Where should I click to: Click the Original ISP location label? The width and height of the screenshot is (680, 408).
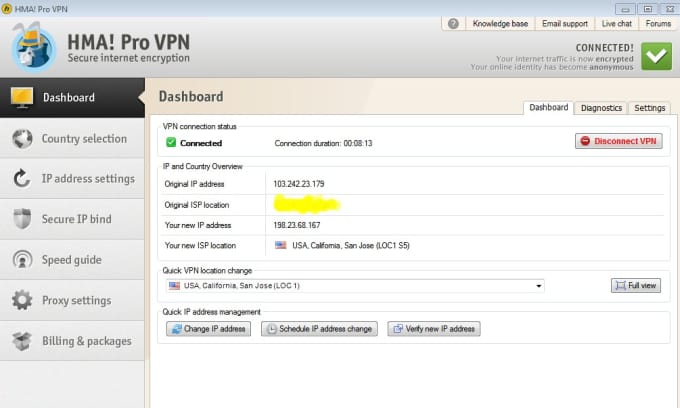point(197,205)
